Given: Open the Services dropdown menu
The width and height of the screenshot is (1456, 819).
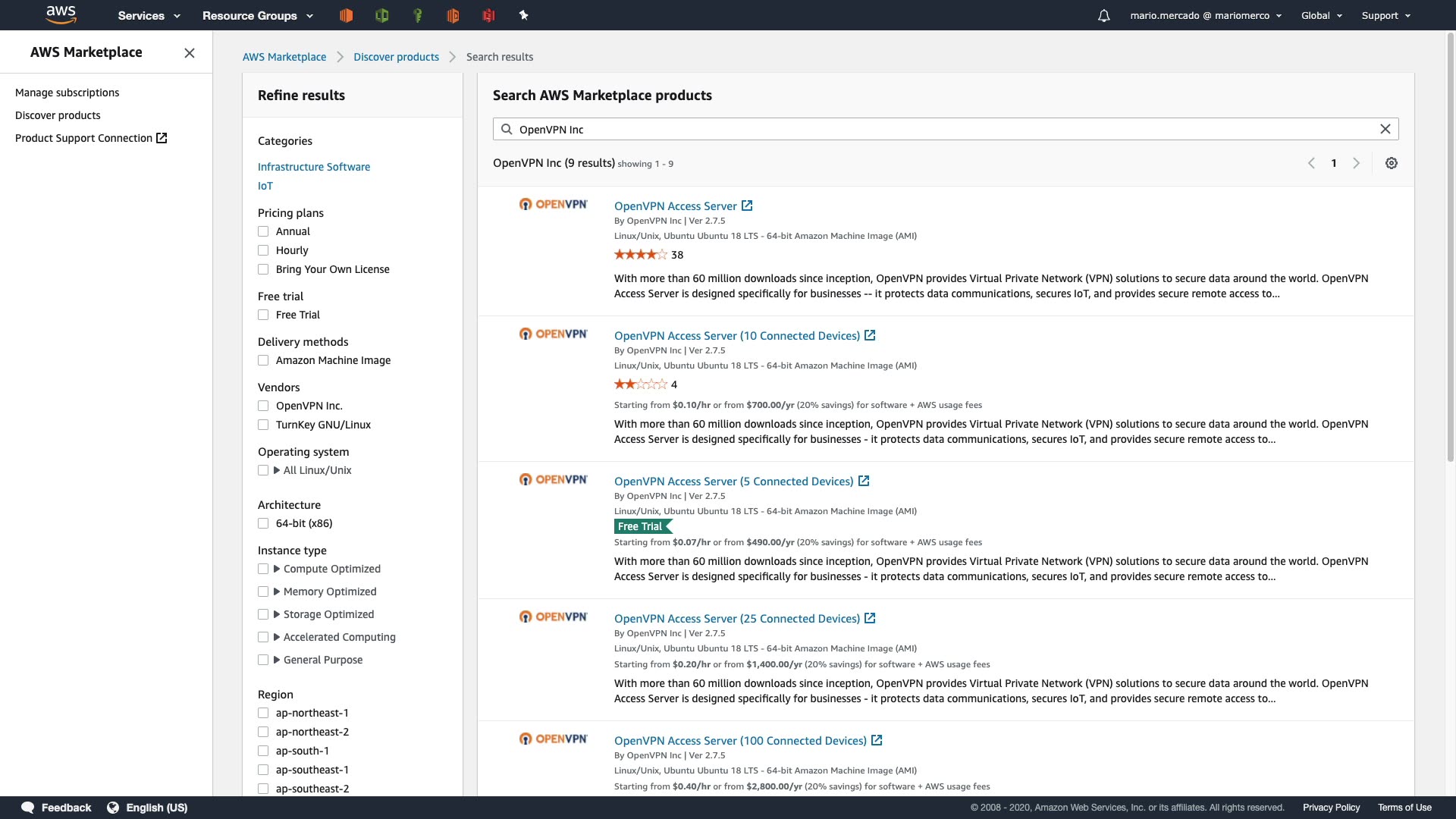Looking at the screenshot, I should (x=149, y=15).
